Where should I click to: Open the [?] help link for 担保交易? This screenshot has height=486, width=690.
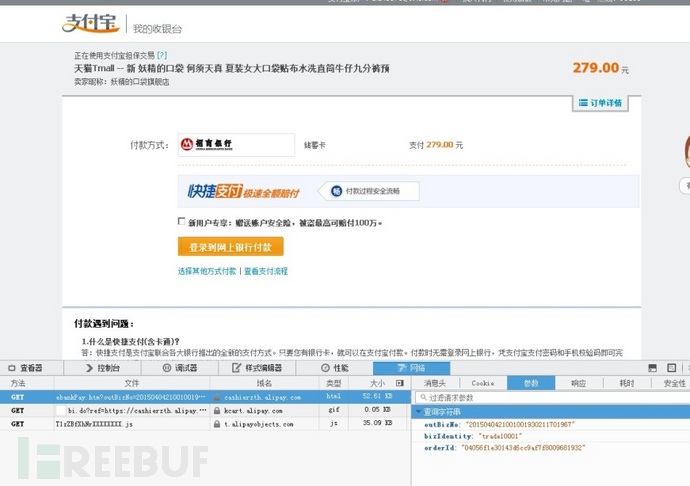[162, 55]
